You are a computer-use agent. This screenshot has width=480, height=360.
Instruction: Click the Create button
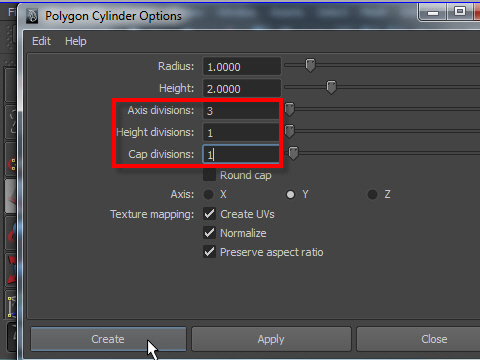click(108, 339)
